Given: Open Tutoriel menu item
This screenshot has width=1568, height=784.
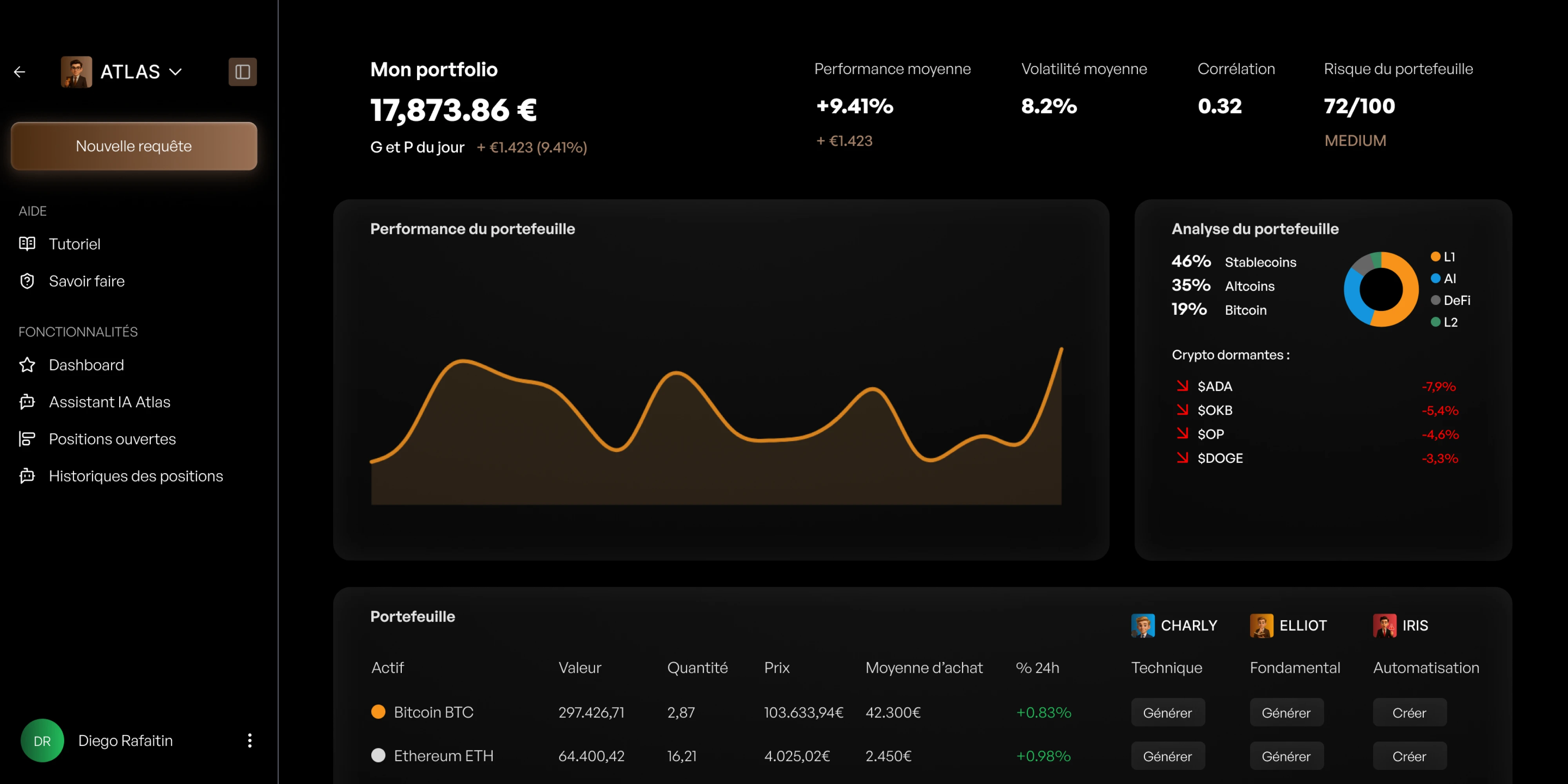Looking at the screenshot, I should [74, 244].
